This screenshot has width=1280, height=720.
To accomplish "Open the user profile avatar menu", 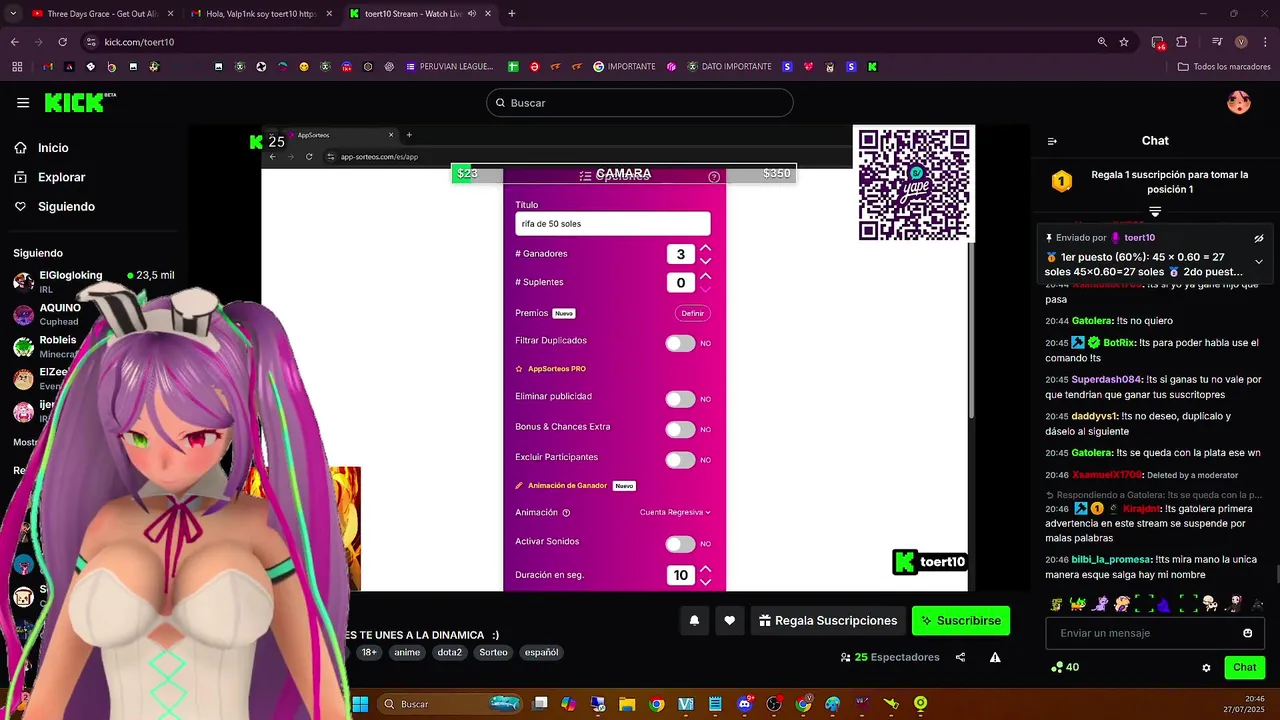I will click(1238, 103).
